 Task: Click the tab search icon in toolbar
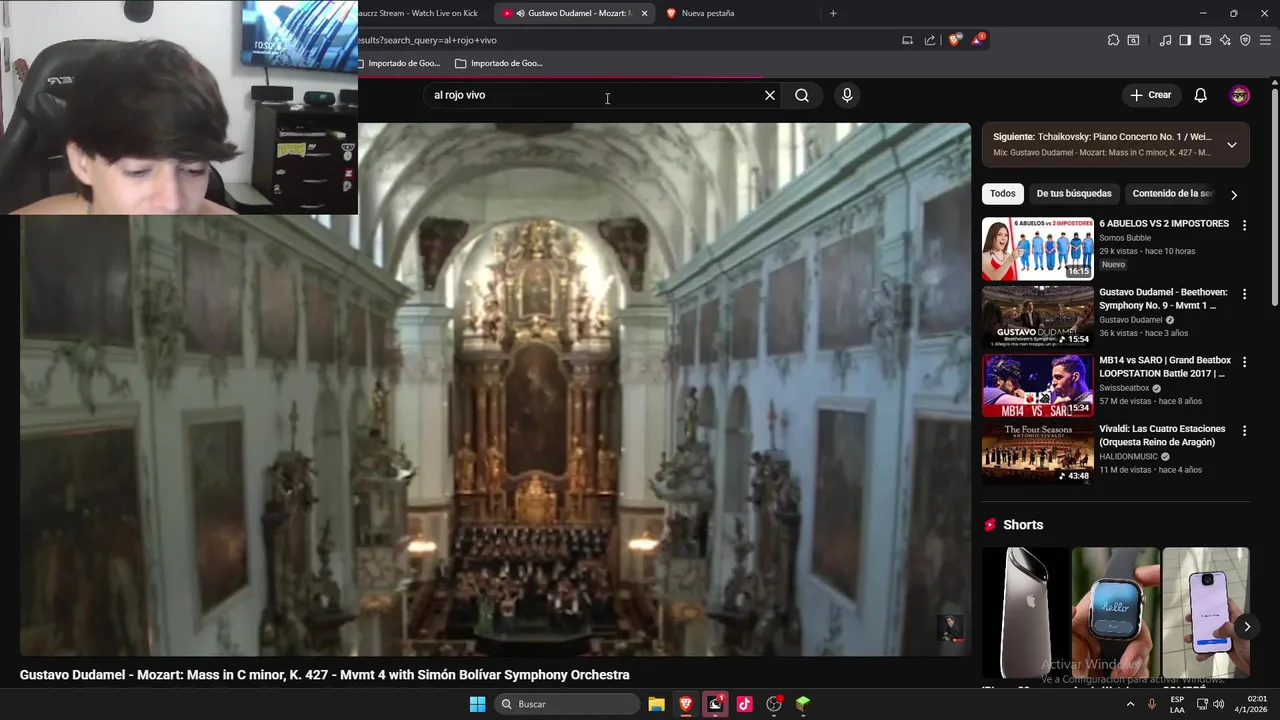(x=1133, y=40)
